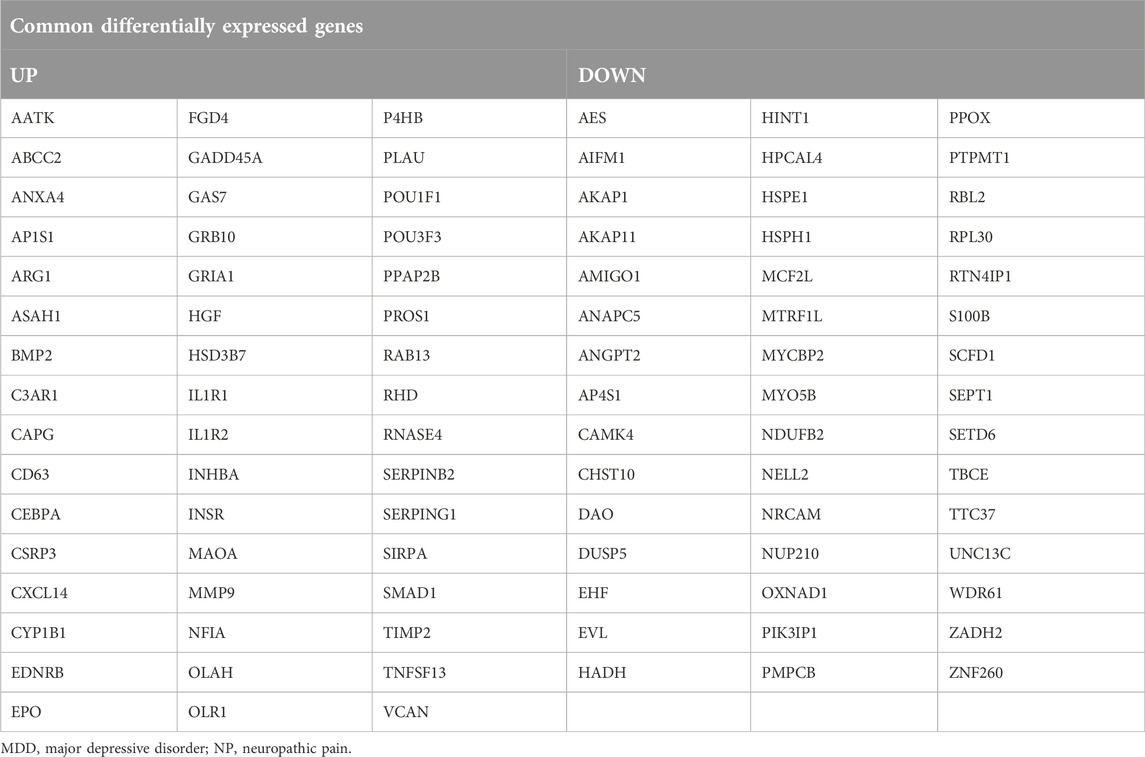Image resolution: width=1145 pixels, height=757 pixels.
Task: Click the UNC13C table cell
Action: click(1041, 553)
